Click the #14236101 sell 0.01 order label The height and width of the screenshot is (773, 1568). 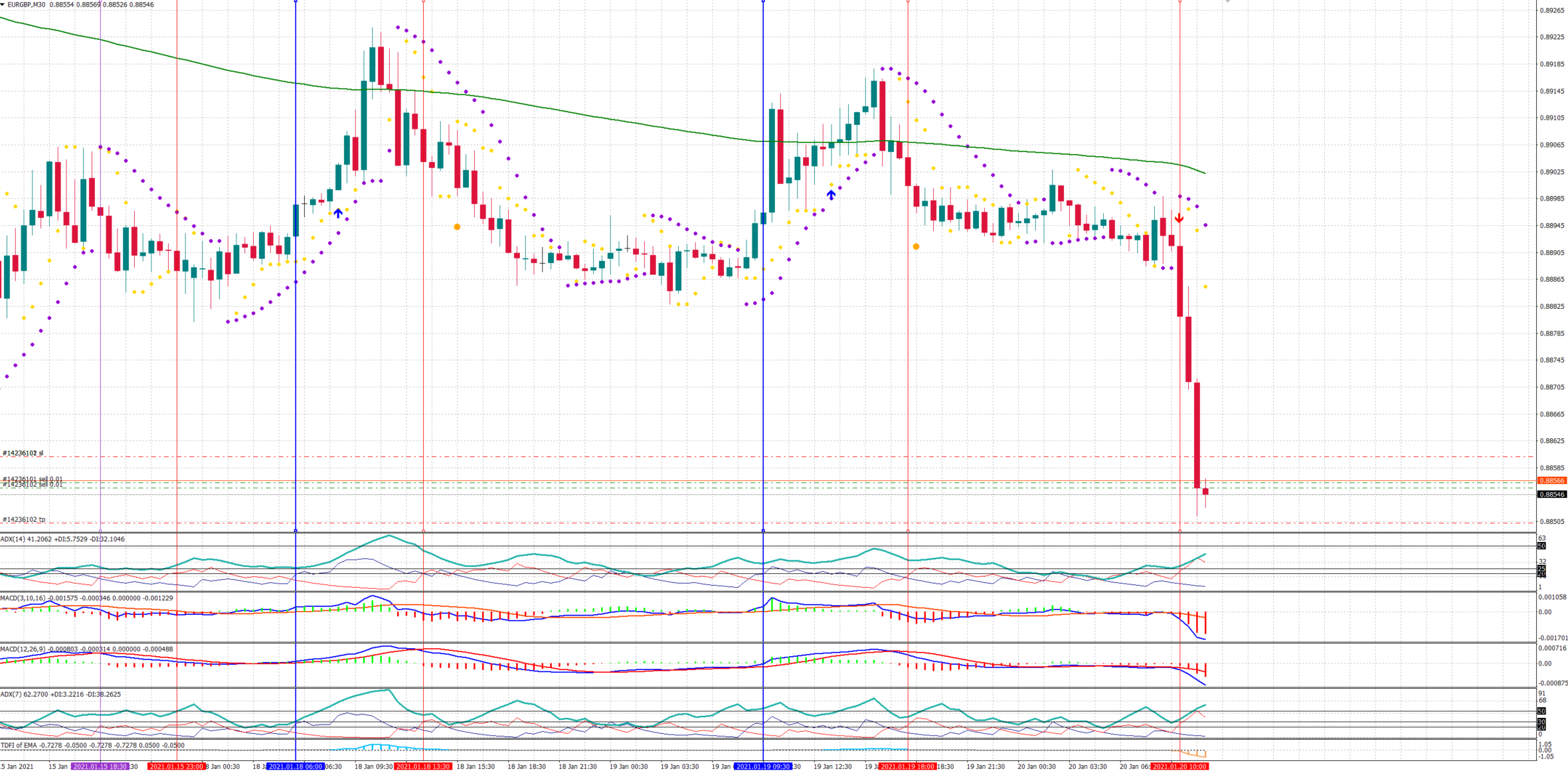(x=33, y=479)
